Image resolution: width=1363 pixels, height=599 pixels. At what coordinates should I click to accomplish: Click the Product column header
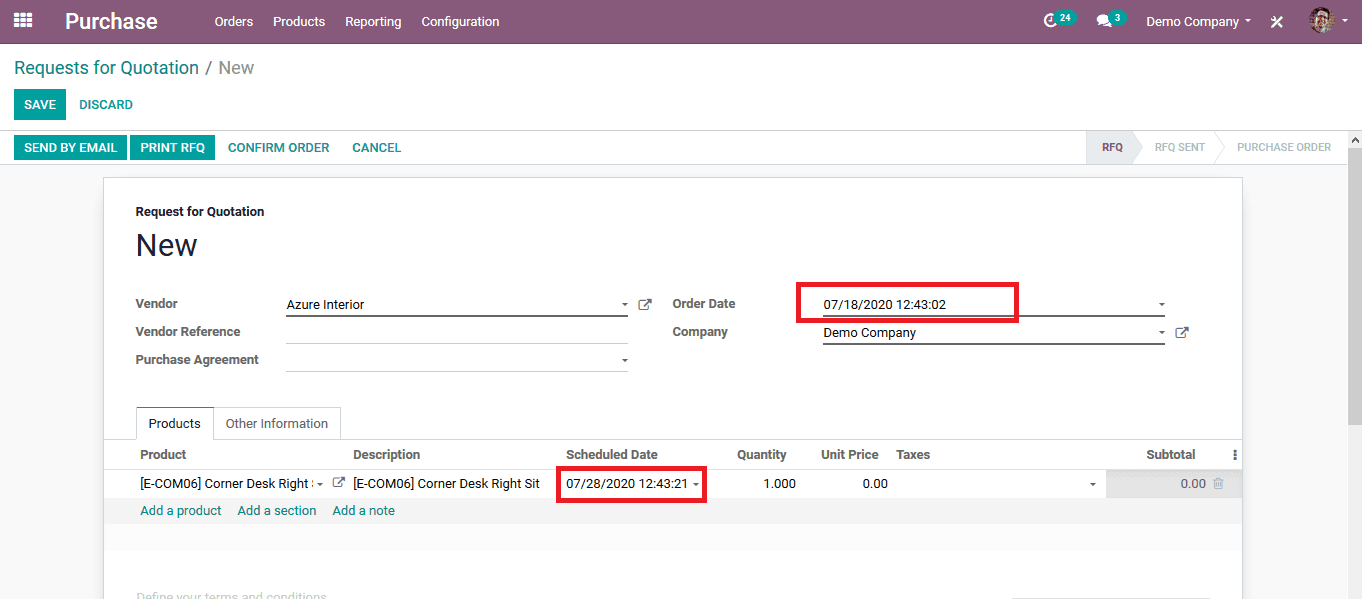pos(163,455)
